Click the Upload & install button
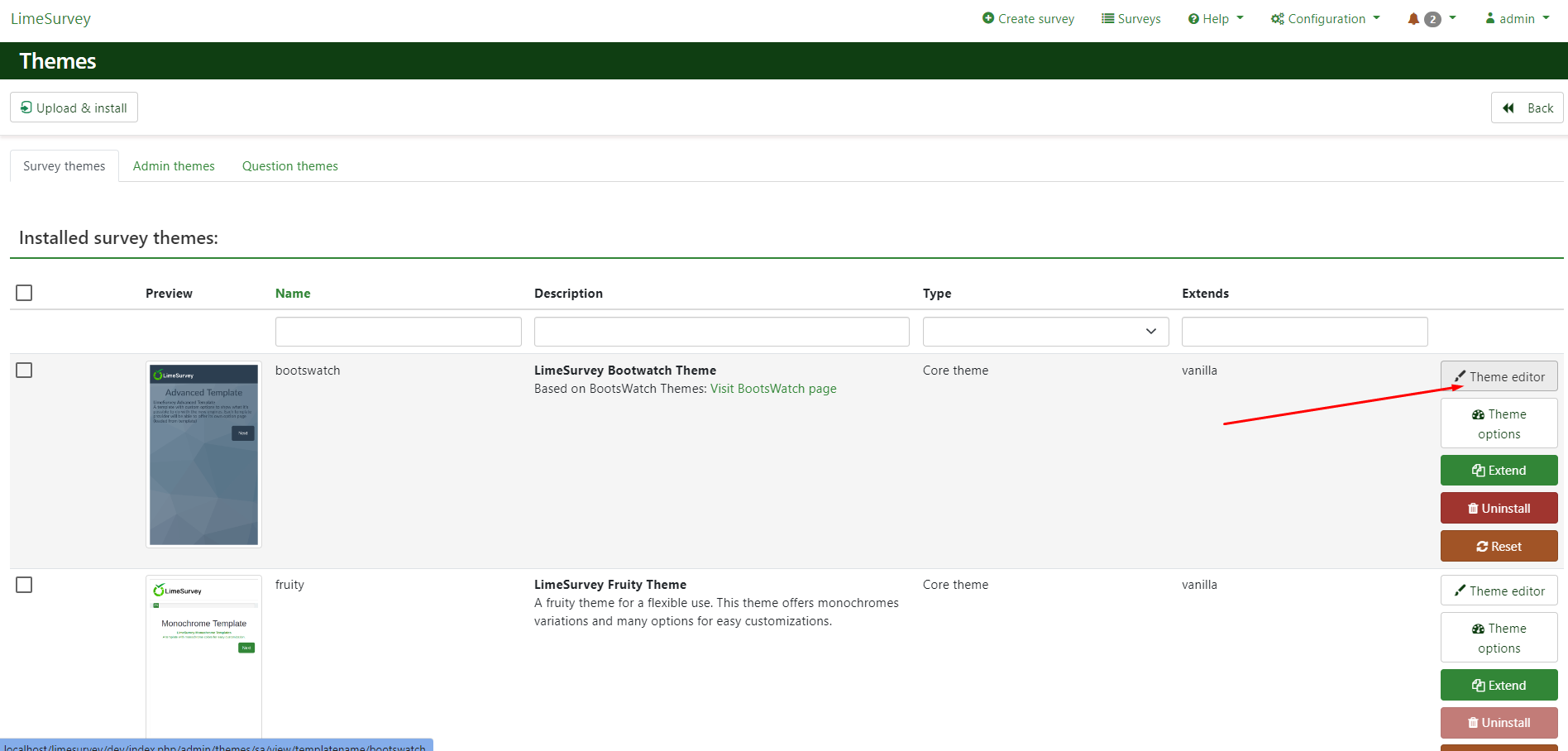This screenshot has height=751, width=1568. (x=74, y=108)
